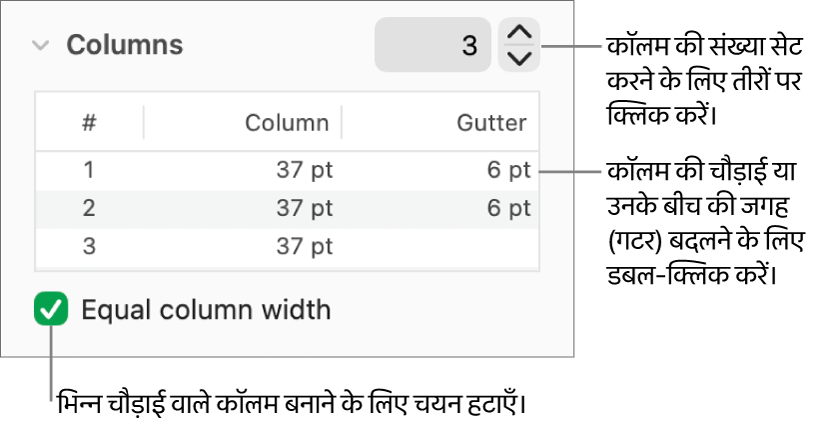Click 6 pt gutter of column 2
This screenshot has height=426, width=819.
click(x=508, y=208)
